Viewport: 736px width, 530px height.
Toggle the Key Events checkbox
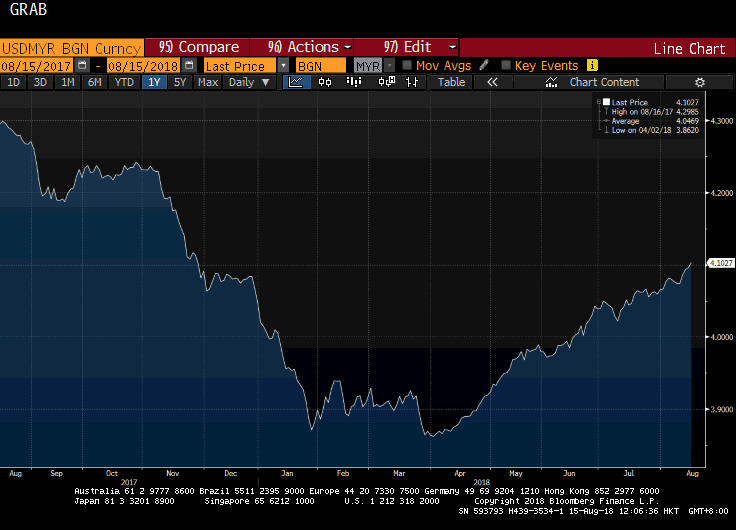pos(506,65)
